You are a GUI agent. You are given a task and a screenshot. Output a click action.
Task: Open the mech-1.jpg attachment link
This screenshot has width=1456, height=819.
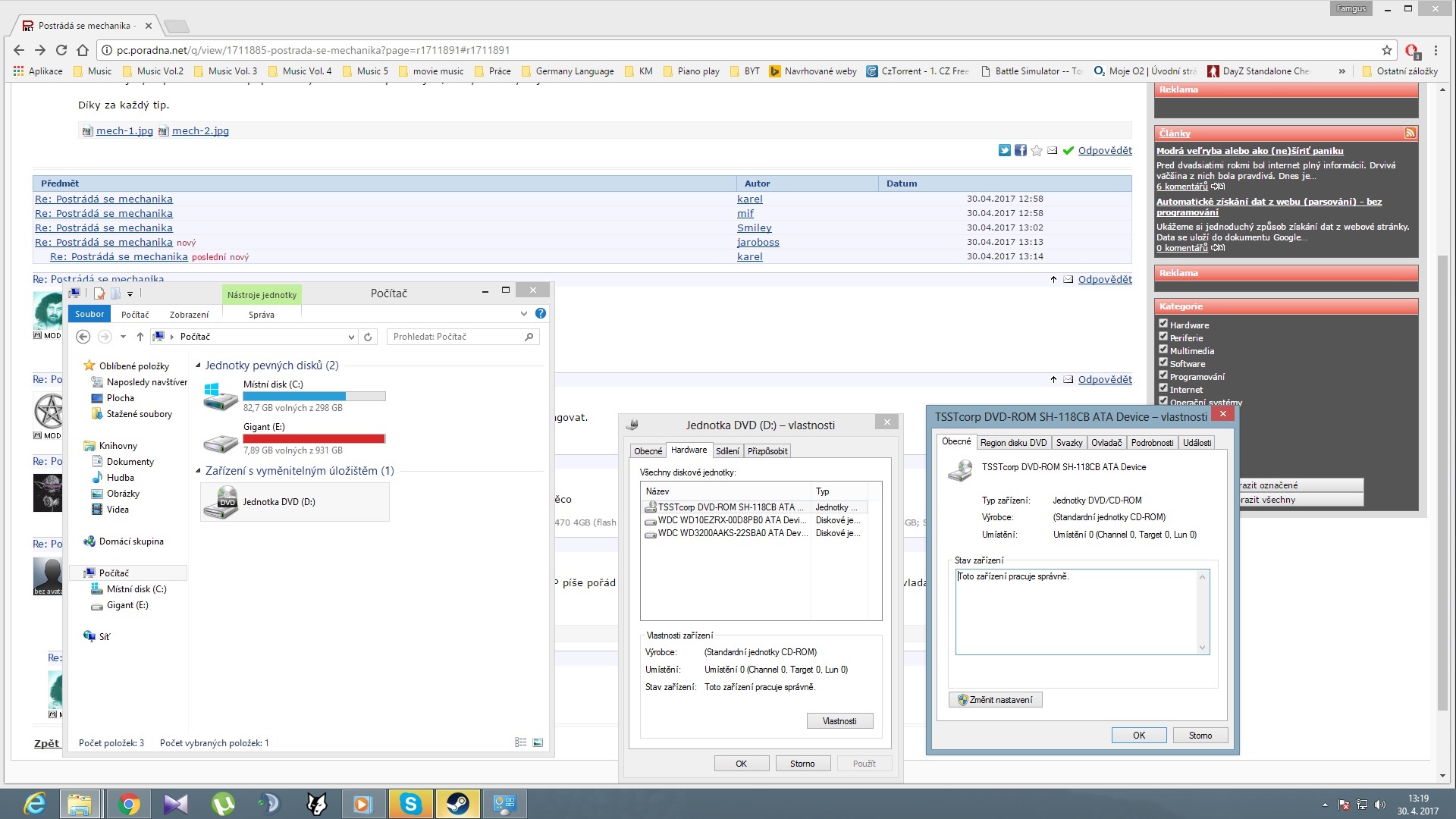pyautogui.click(x=124, y=130)
